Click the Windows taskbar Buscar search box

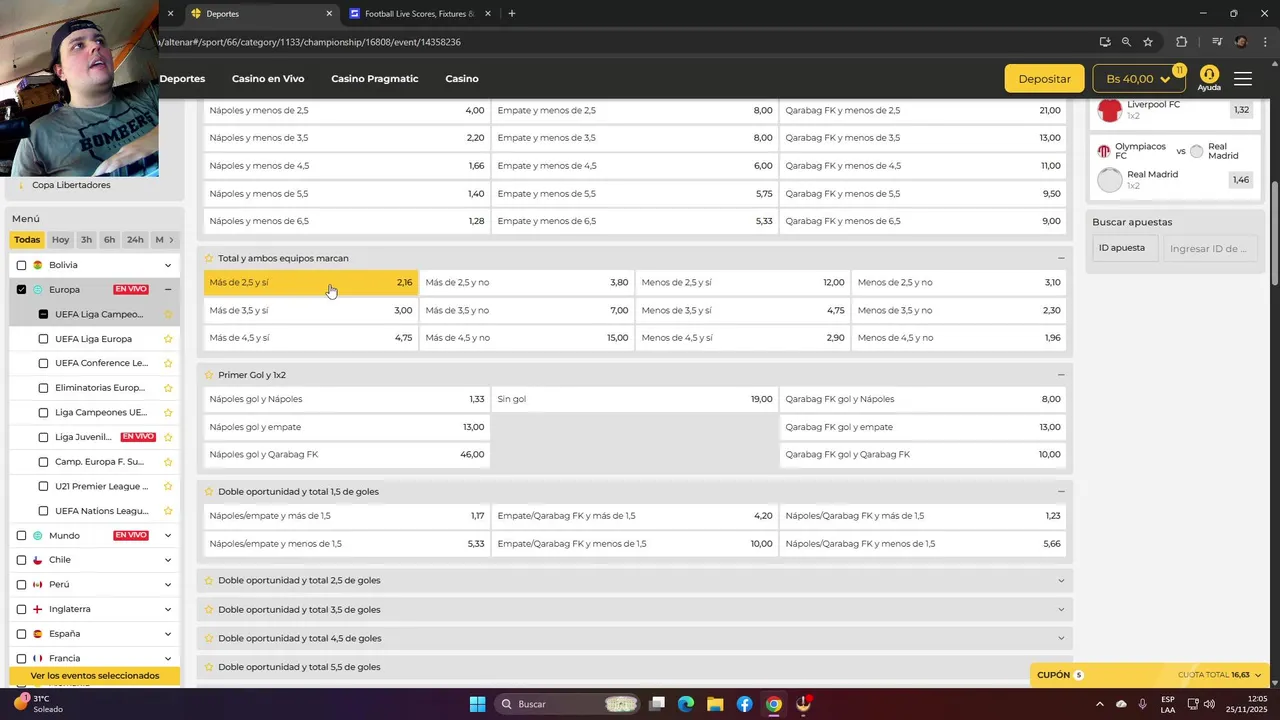[x=569, y=704]
